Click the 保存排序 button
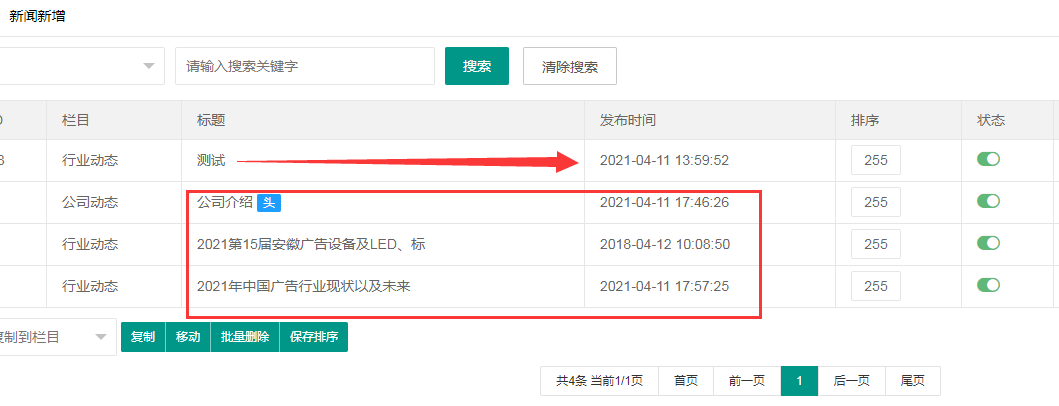Image resolution: width=1059 pixels, height=406 pixels. tap(314, 336)
